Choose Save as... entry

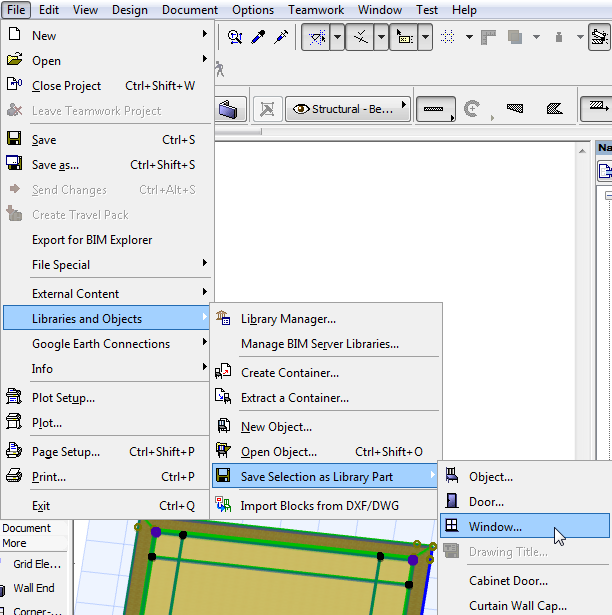107,165
